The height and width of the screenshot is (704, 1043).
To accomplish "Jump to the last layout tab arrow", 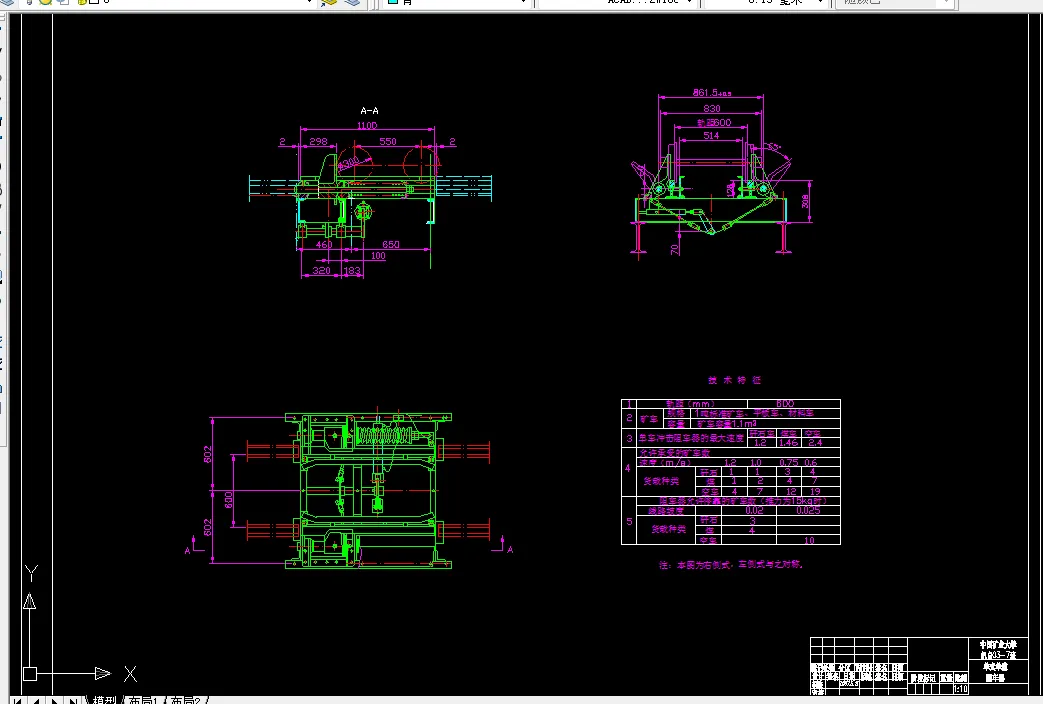I will (74, 701).
